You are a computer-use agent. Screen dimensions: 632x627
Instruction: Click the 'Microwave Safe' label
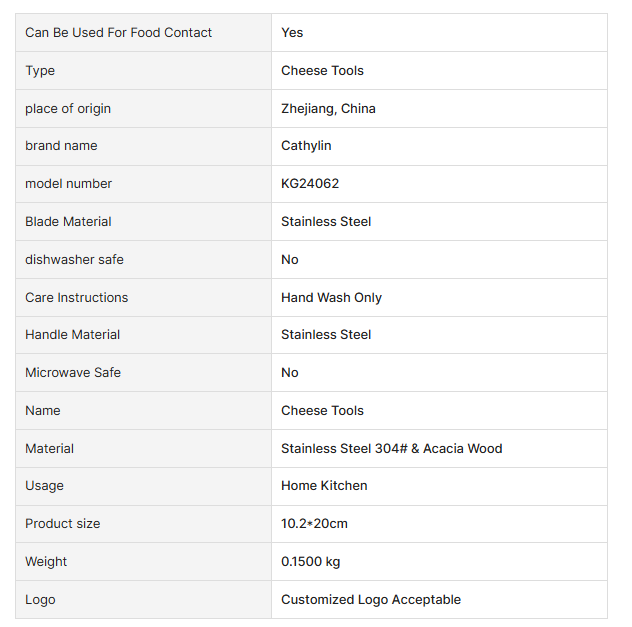click(72, 373)
